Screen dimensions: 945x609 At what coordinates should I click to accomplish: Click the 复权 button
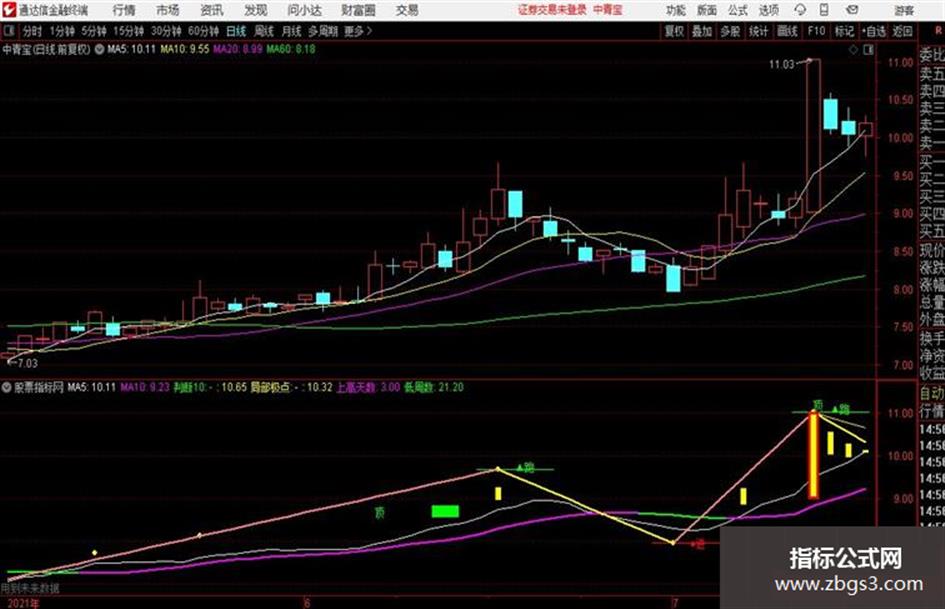pos(674,31)
